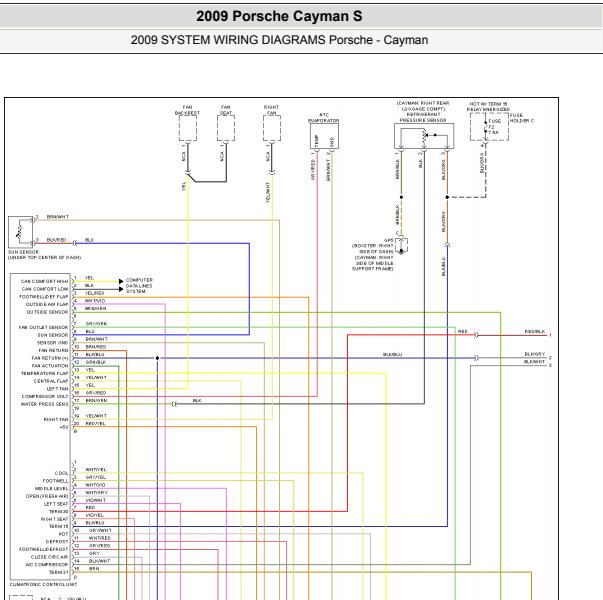Select the FOOTWELL/DEF FLAP pin label

43,297
